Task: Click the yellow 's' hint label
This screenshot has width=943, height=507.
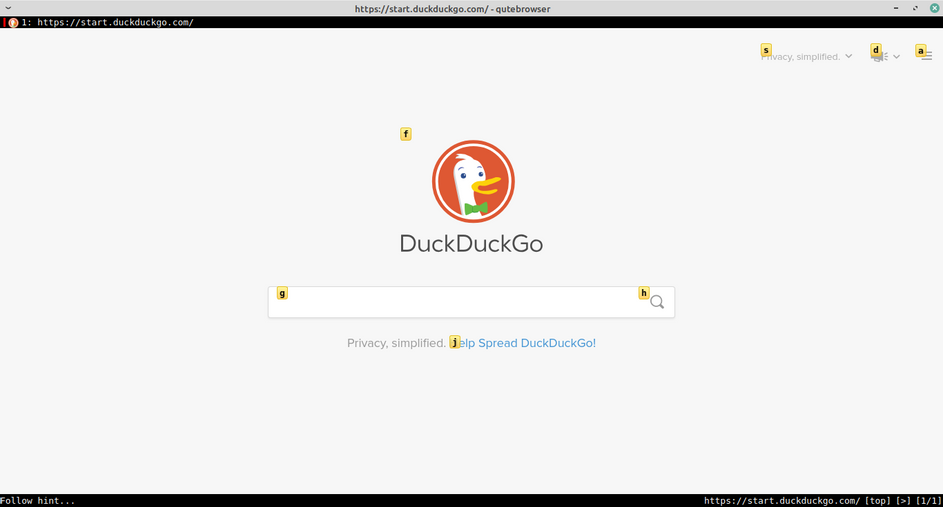Action: coord(766,50)
